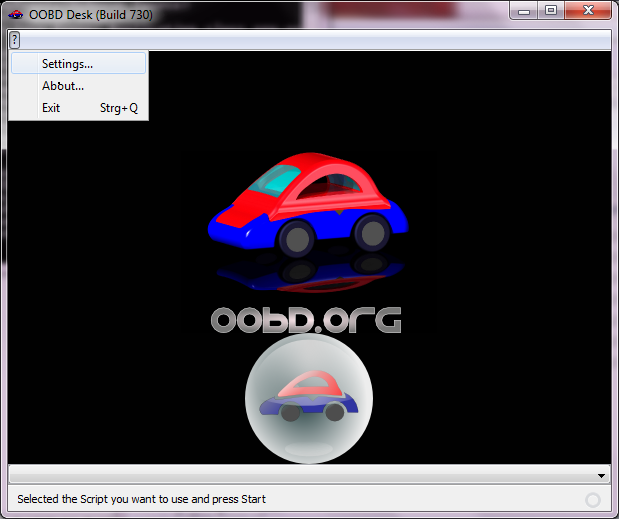Click the black background left of the bubble
The image size is (619, 519).
(120, 400)
